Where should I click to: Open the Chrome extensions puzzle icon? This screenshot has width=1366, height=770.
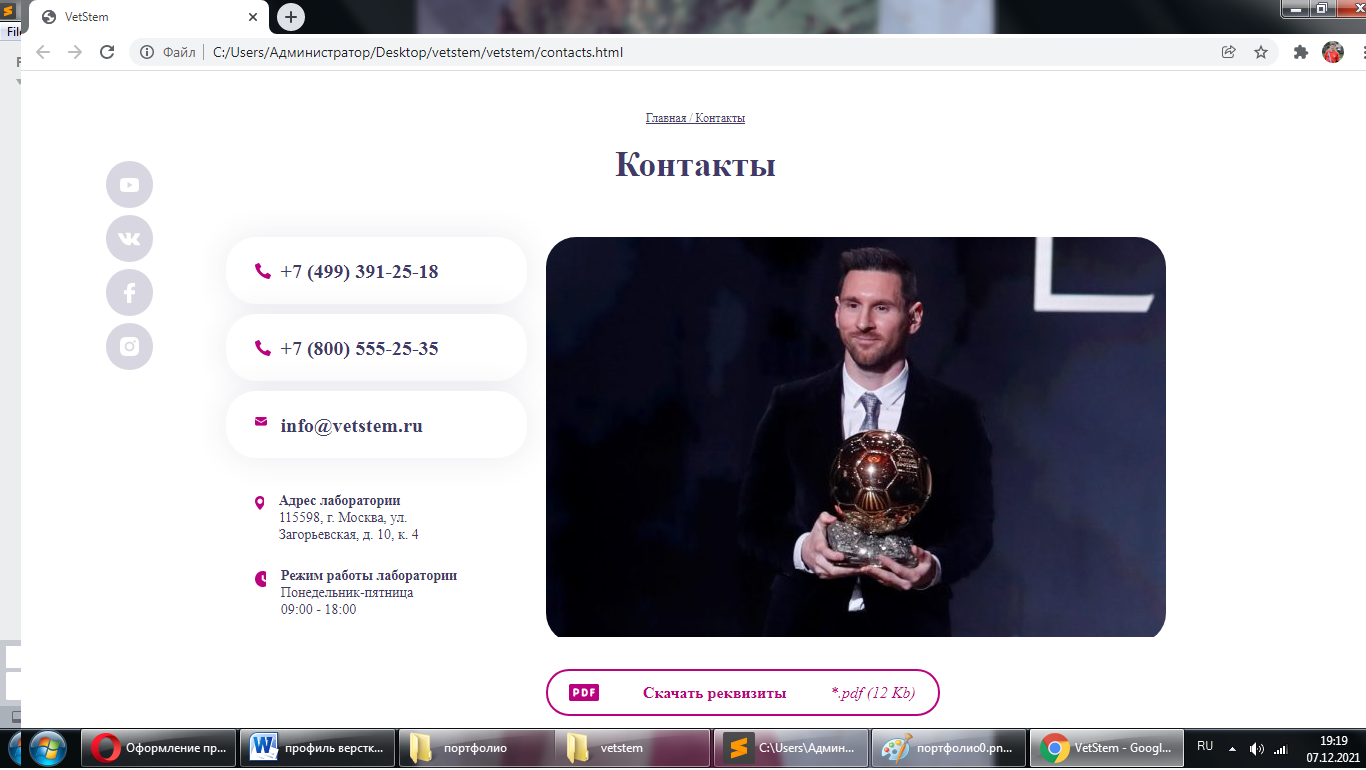click(1301, 52)
